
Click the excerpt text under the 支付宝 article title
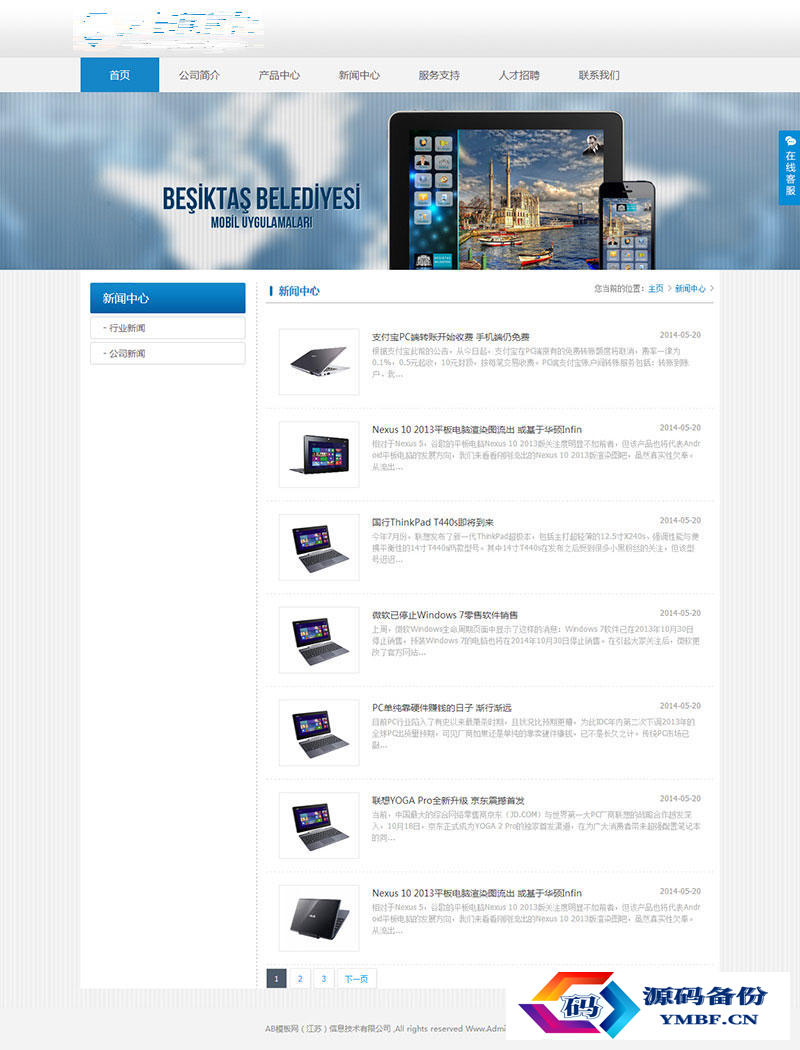[532, 362]
